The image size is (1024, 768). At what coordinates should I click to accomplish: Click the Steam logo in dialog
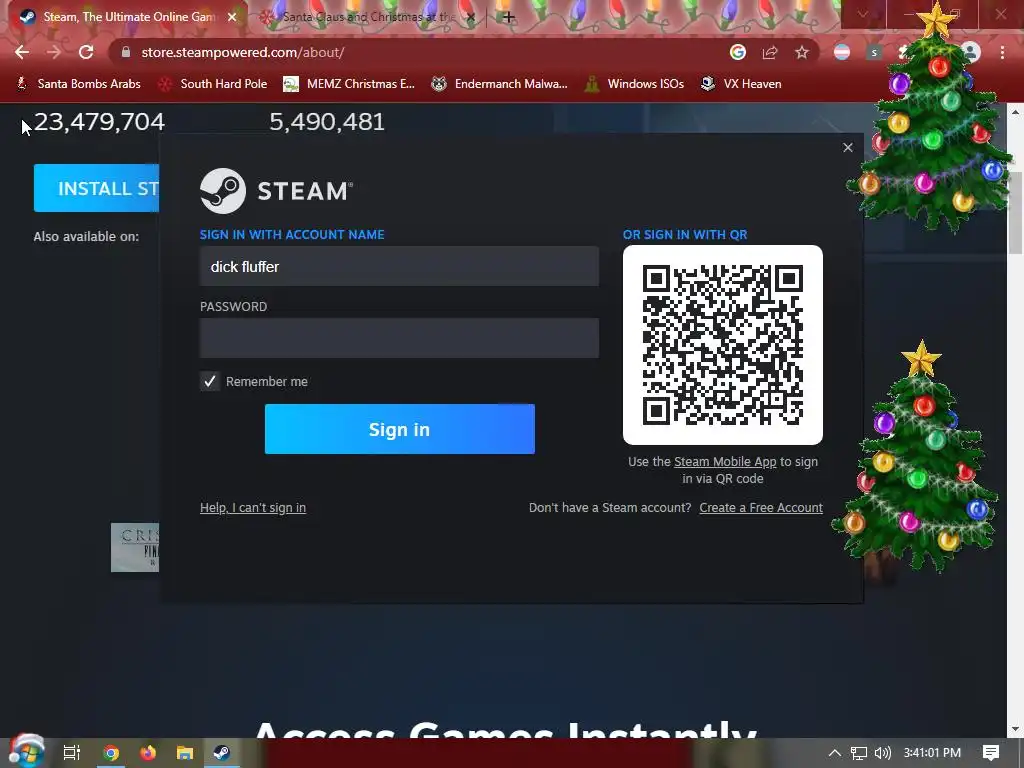pyautogui.click(x=276, y=191)
